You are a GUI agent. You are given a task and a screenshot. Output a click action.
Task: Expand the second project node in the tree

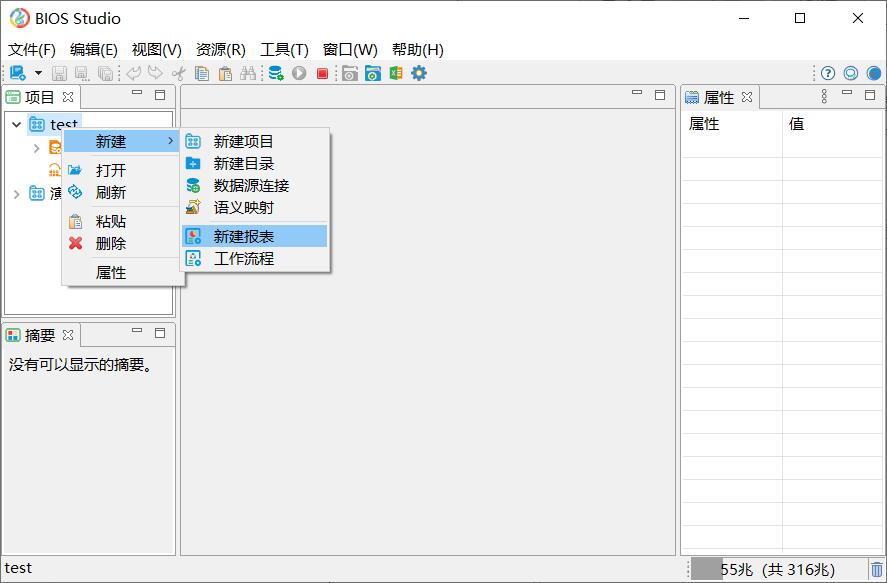[x=16, y=194]
